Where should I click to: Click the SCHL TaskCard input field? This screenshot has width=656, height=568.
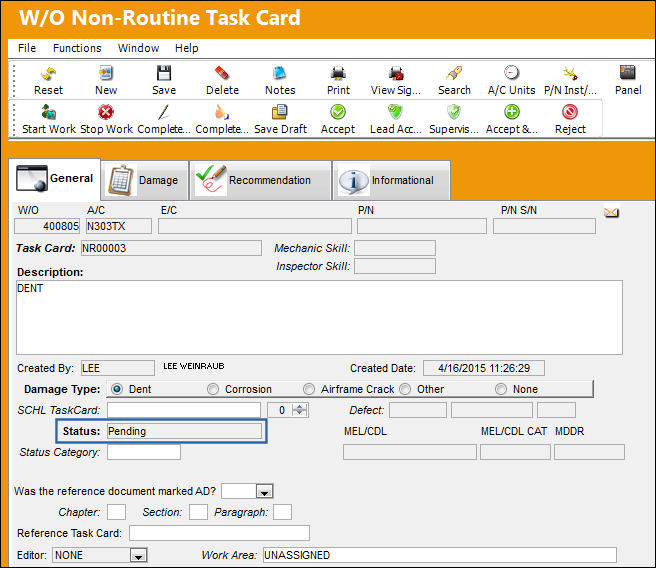click(x=184, y=410)
